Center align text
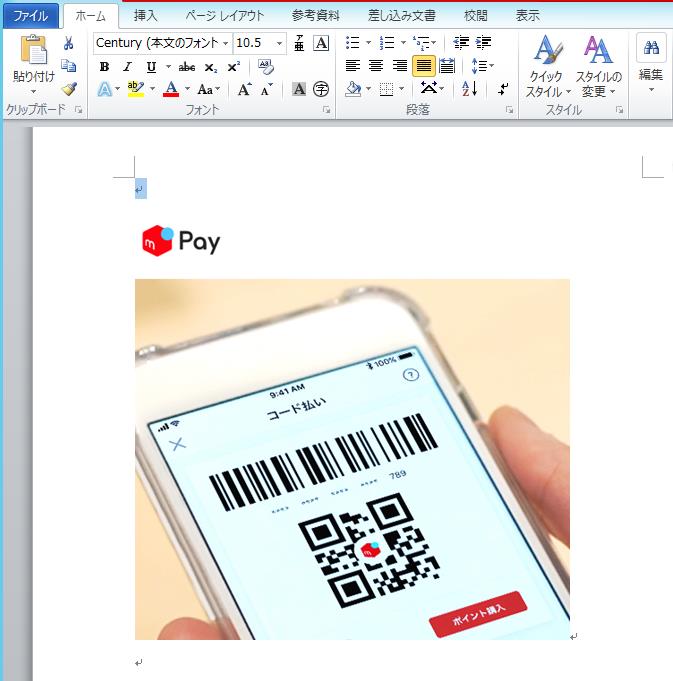The image size is (673, 681). coord(376,66)
